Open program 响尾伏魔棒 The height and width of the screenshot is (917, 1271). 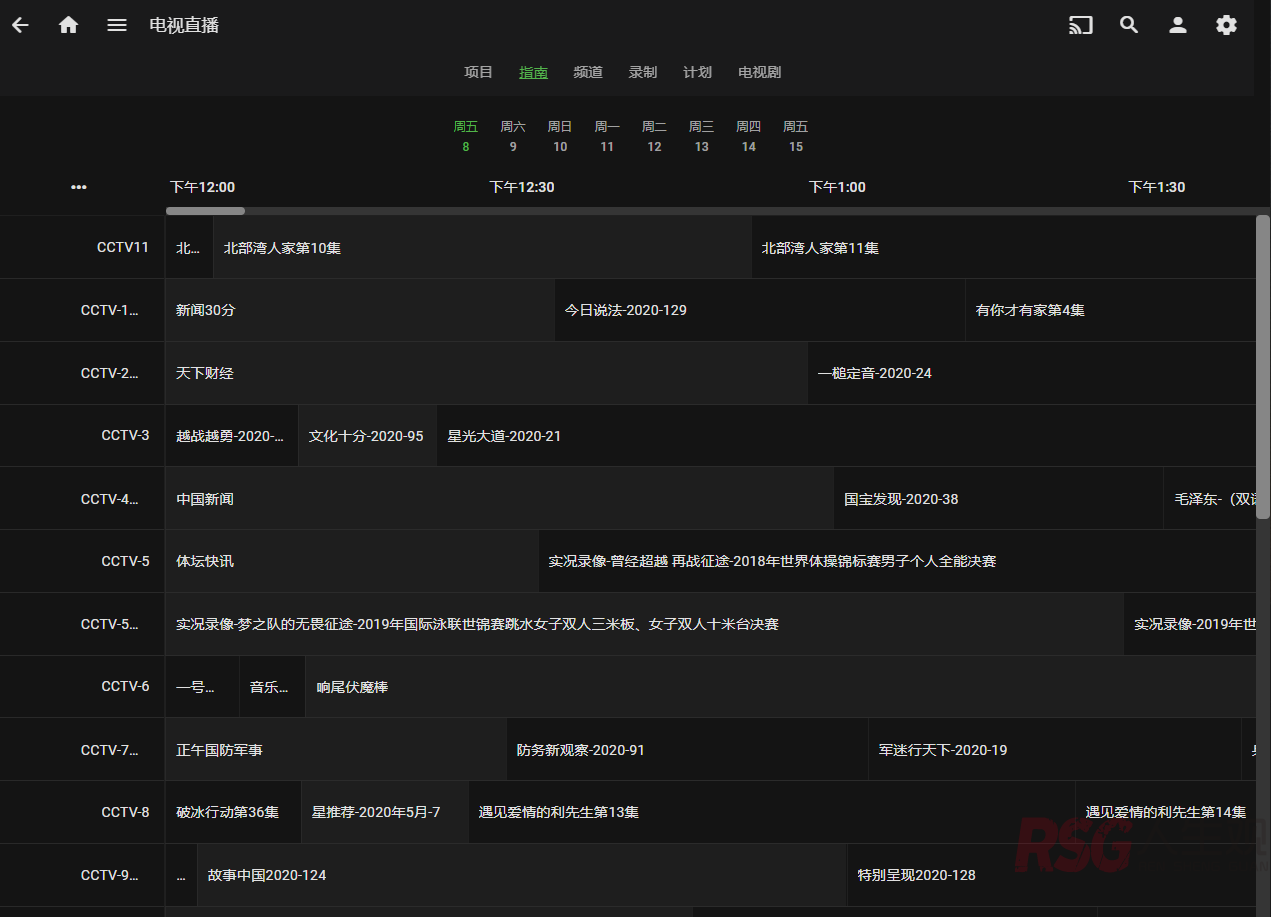[780, 686]
